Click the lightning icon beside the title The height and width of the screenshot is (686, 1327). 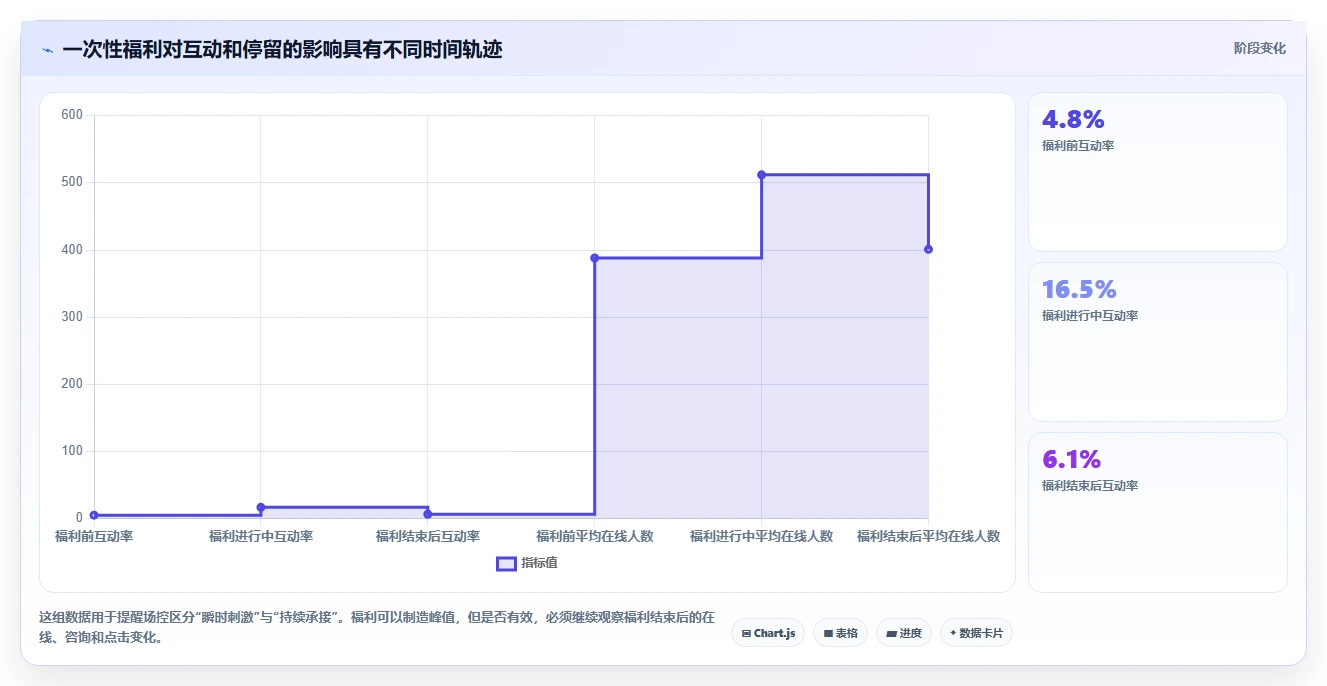[47, 50]
